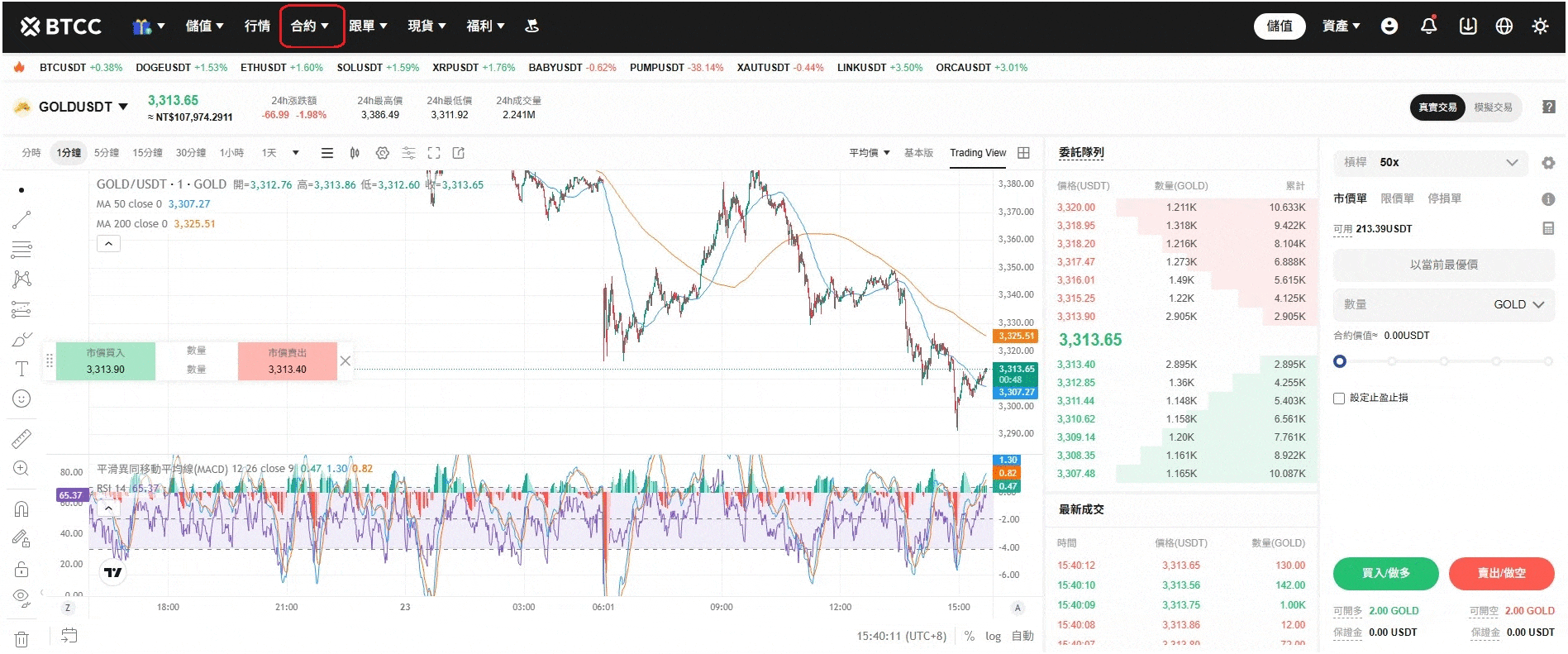Open the hamburger list icon in chart toolbar
The image size is (1568, 654).
click(x=327, y=153)
